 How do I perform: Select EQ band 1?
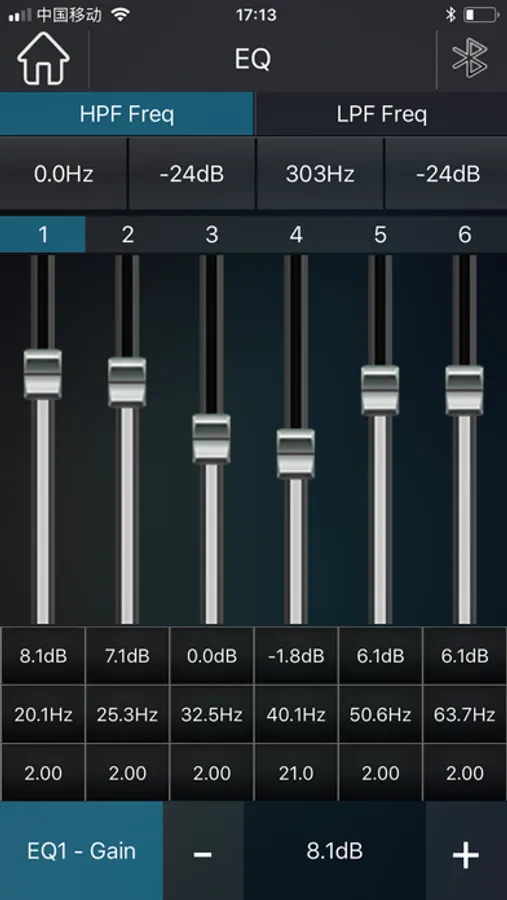(42, 234)
